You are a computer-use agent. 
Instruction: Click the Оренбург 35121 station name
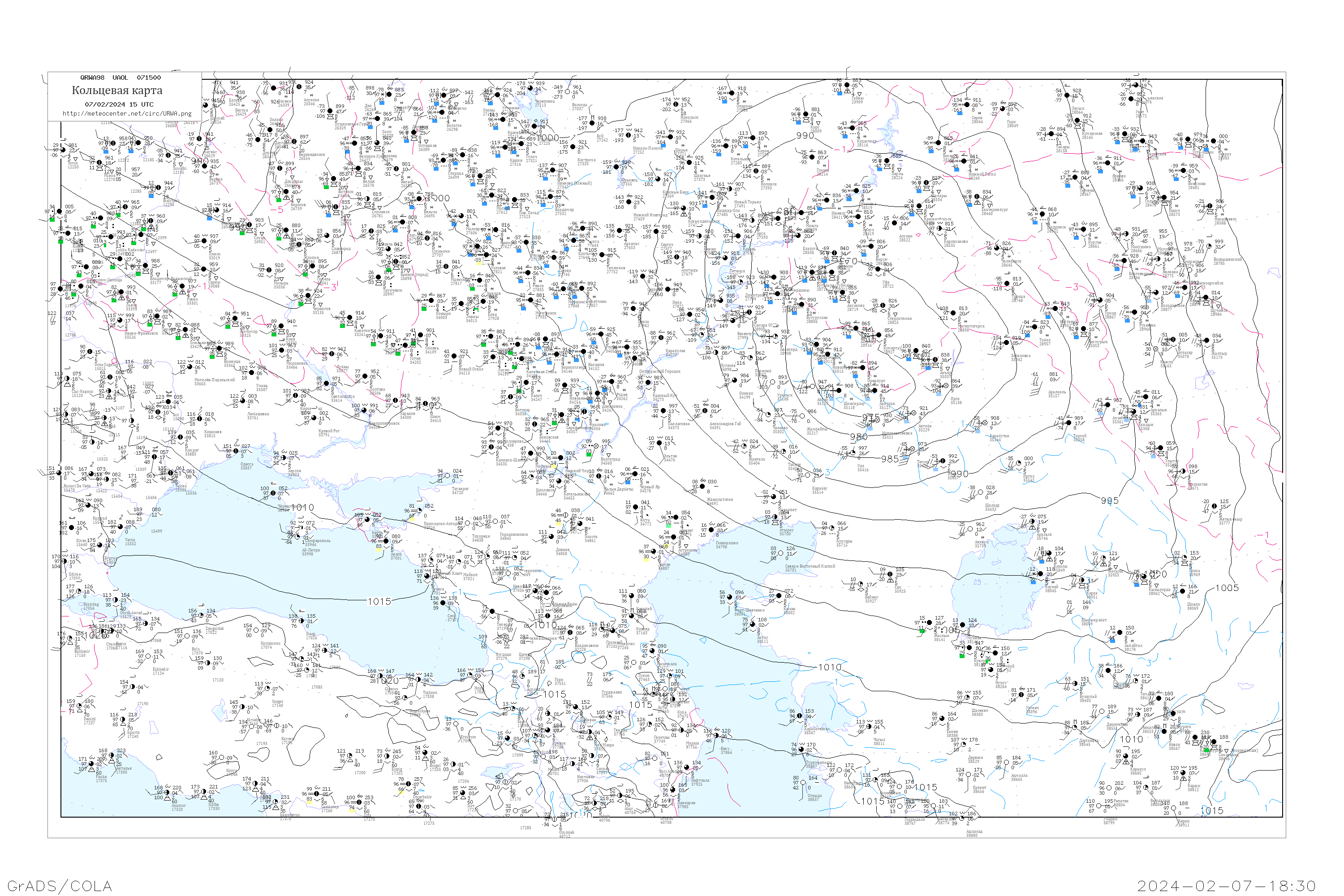(x=877, y=382)
